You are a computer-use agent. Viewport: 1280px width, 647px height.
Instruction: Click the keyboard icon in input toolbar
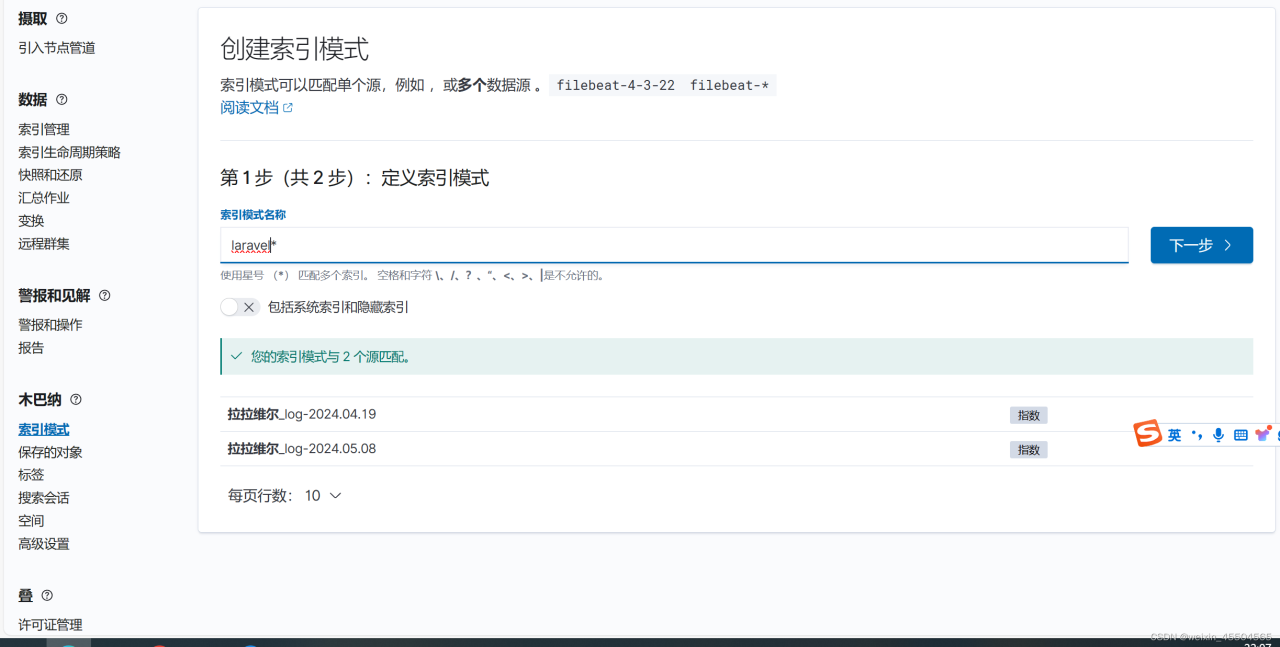[x=1241, y=435]
